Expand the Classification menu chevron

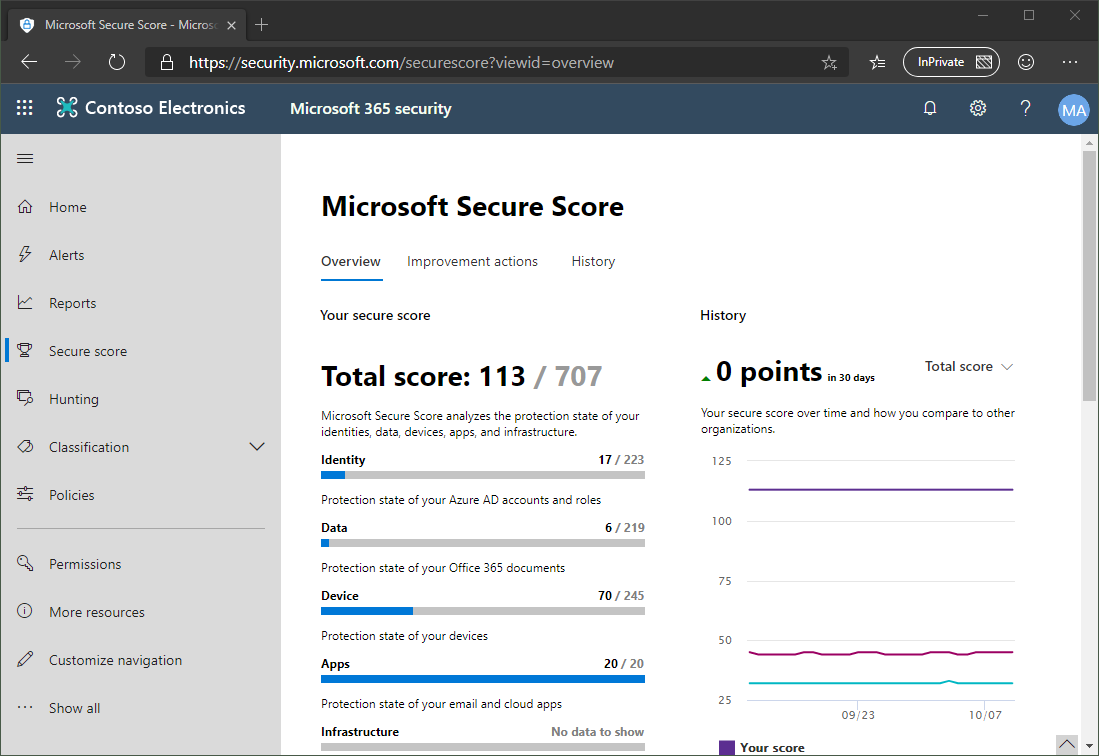(x=257, y=447)
